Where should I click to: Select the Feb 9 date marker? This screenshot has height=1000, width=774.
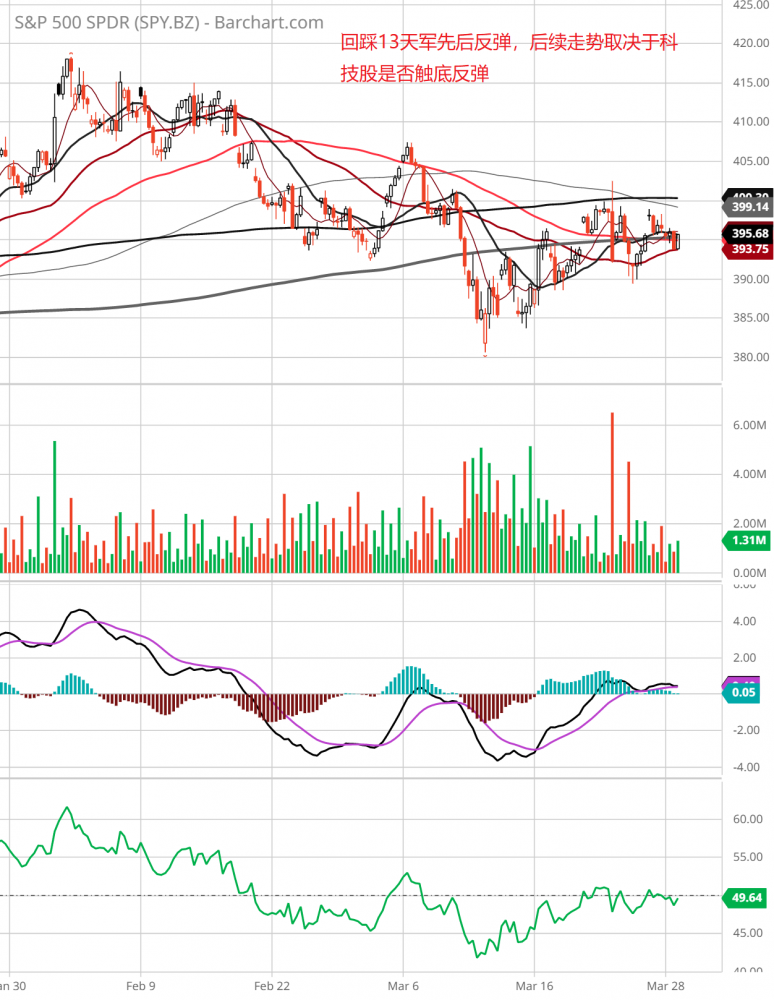pos(141,985)
